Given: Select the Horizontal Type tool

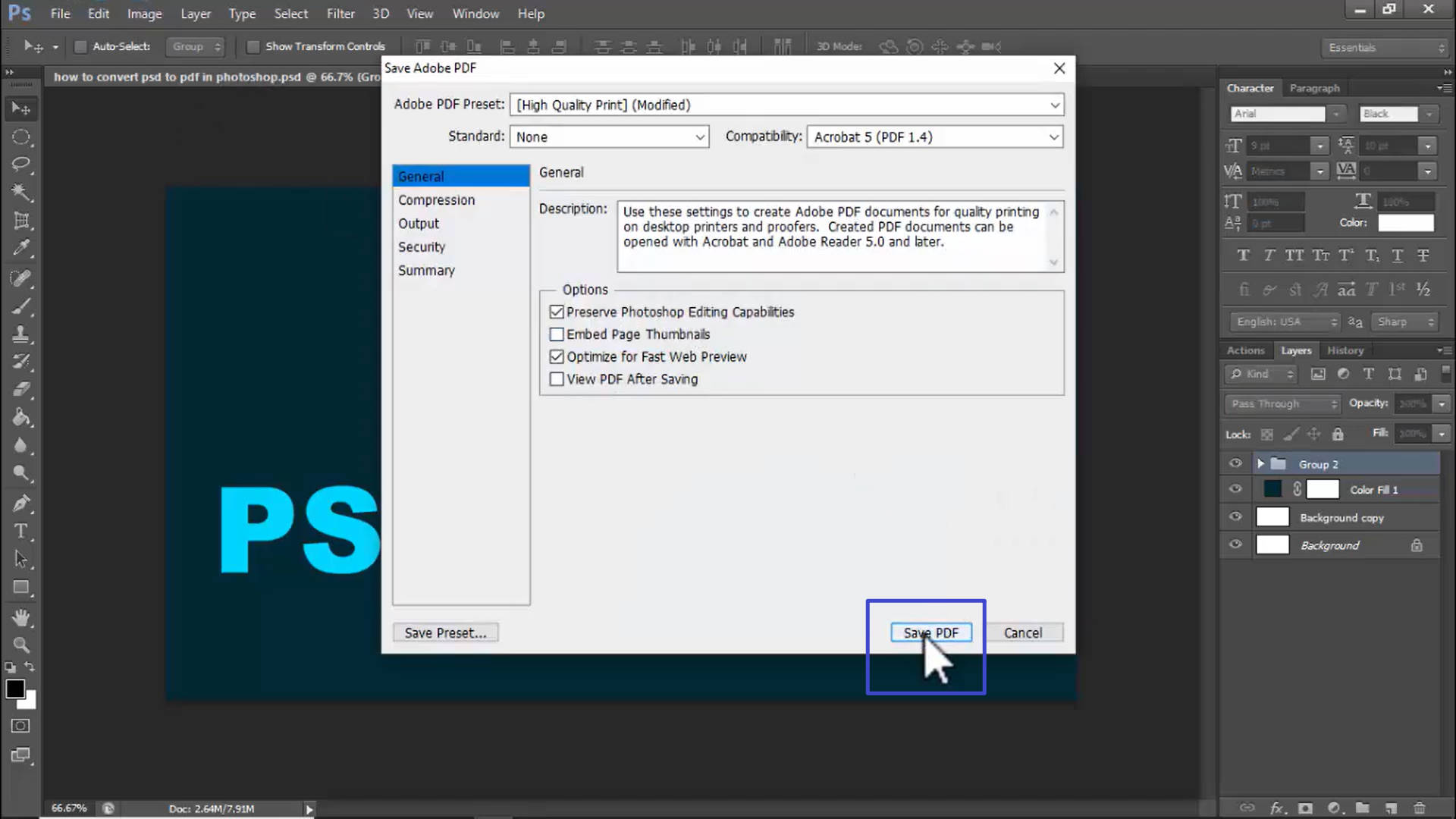Looking at the screenshot, I should tap(21, 531).
